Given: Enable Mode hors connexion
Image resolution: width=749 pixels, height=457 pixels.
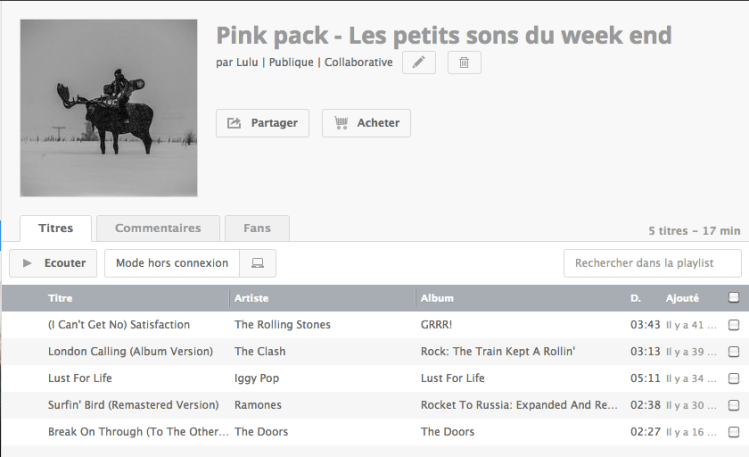Looking at the screenshot, I should pos(172,263).
